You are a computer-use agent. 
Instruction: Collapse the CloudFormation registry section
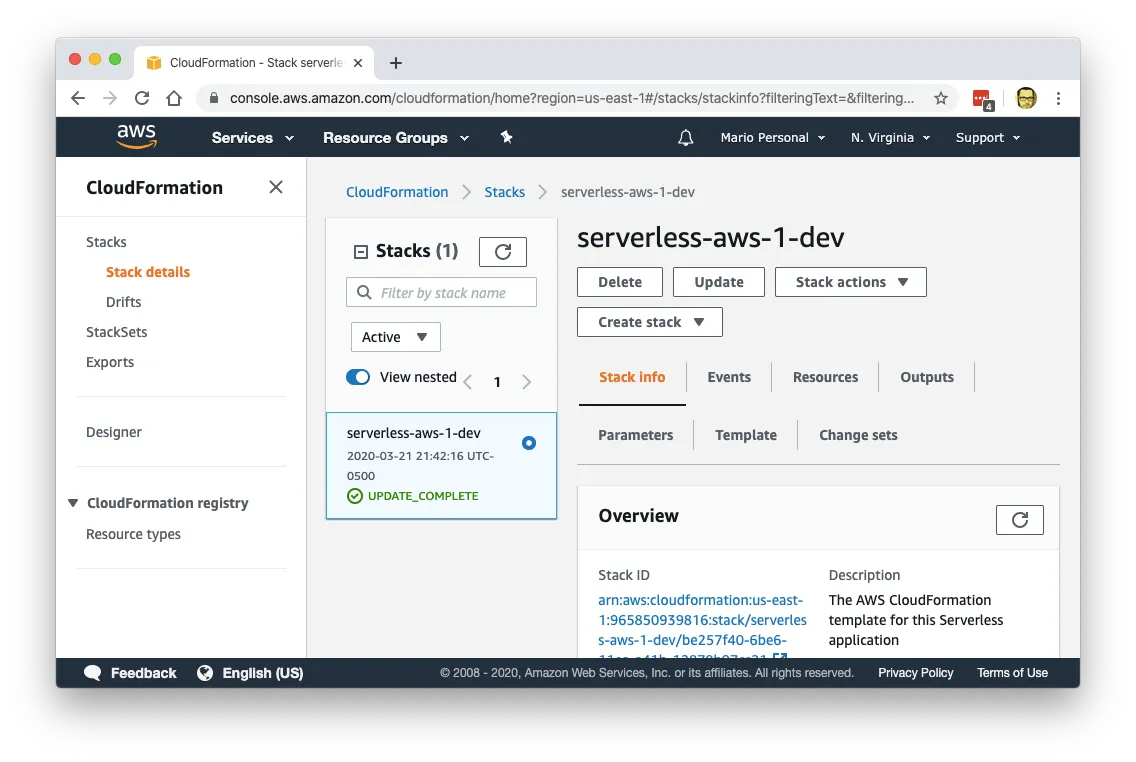[x=72, y=503]
